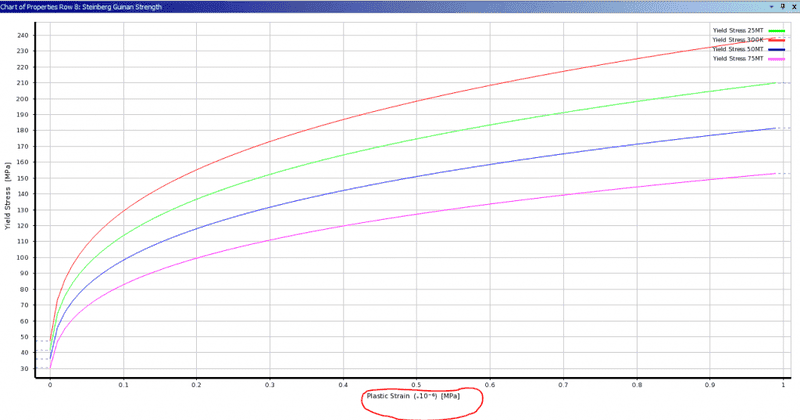Click the blue Yield Stress 50MT legend swatch
This screenshot has height=420, width=800.
click(x=775, y=50)
